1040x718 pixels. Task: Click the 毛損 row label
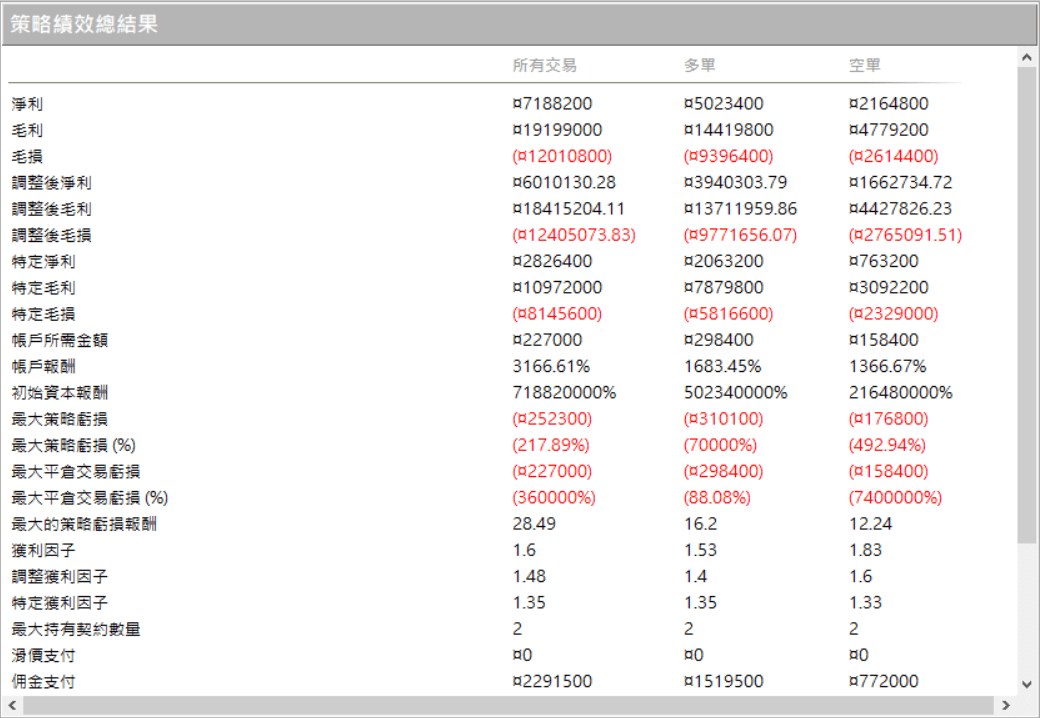[27, 156]
